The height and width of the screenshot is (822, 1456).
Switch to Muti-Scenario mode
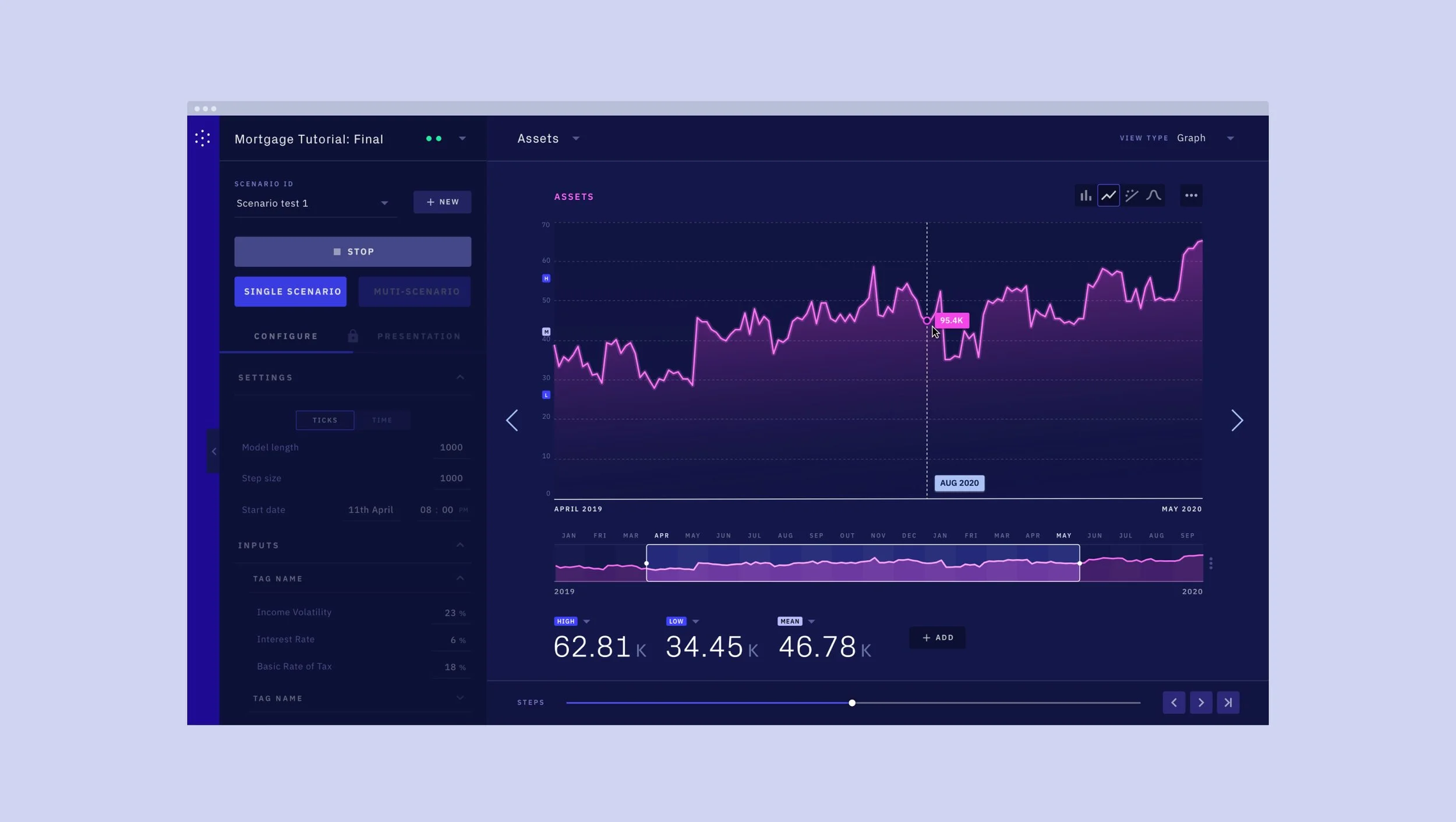click(415, 291)
